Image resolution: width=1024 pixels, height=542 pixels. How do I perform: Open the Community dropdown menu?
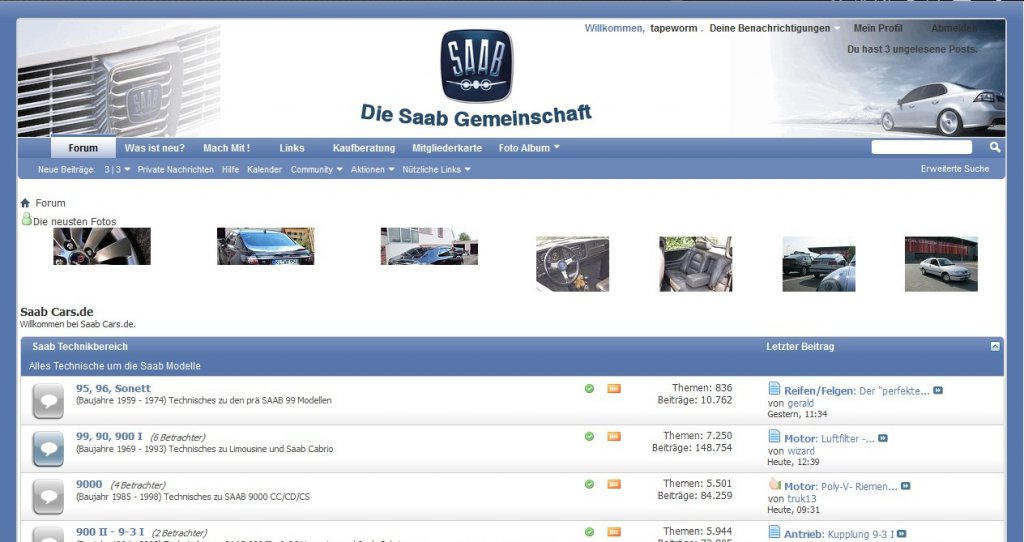[x=316, y=169]
